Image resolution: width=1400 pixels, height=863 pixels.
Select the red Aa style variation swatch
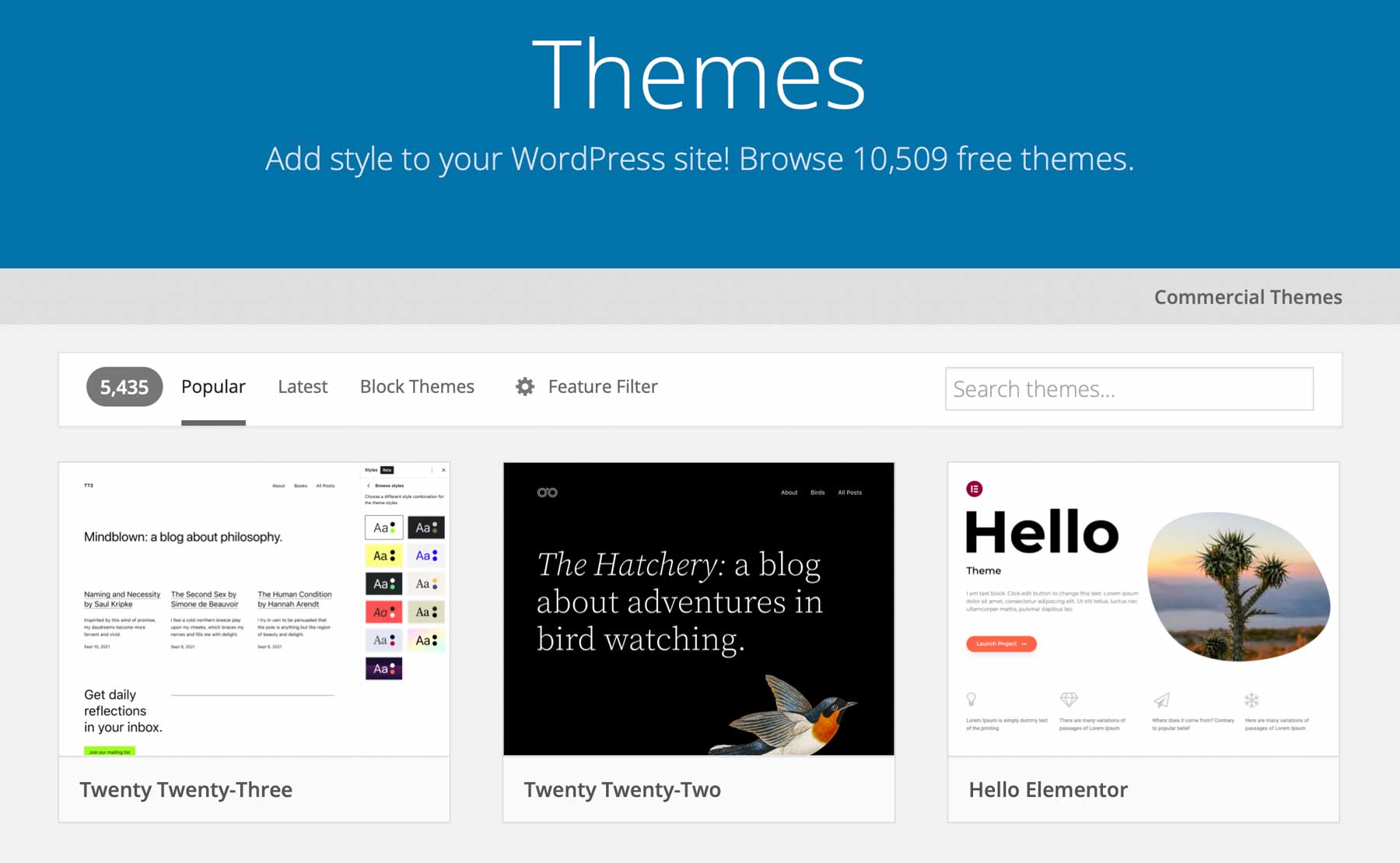[383, 612]
